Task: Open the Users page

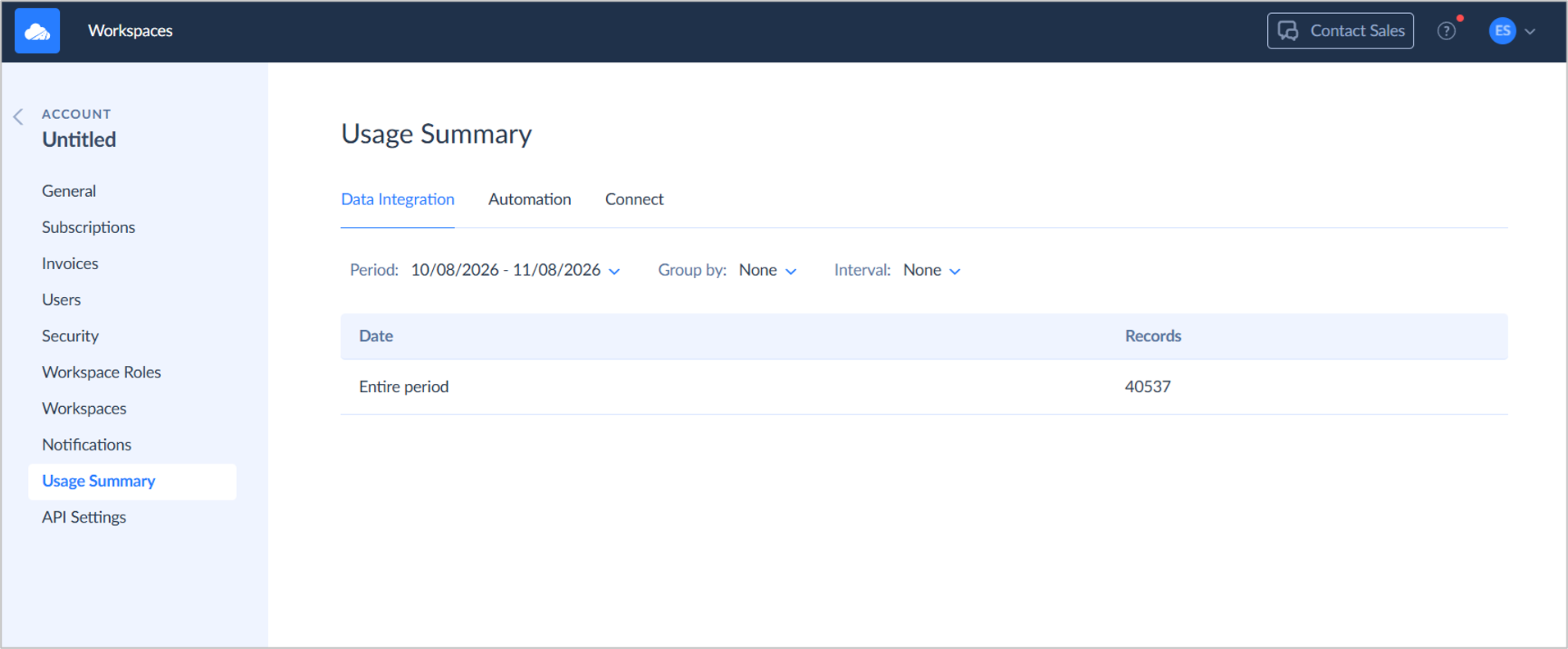Action: tap(62, 299)
